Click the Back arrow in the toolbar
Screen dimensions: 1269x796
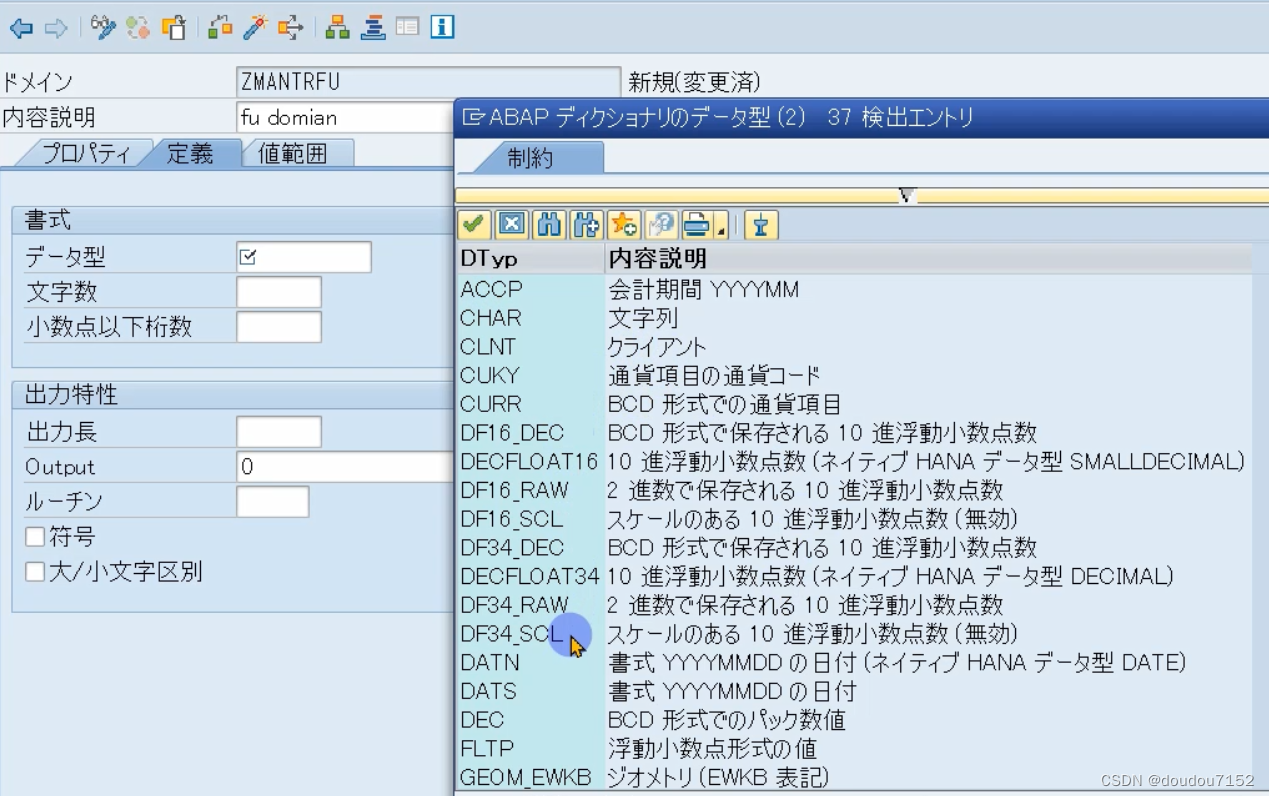(22, 27)
